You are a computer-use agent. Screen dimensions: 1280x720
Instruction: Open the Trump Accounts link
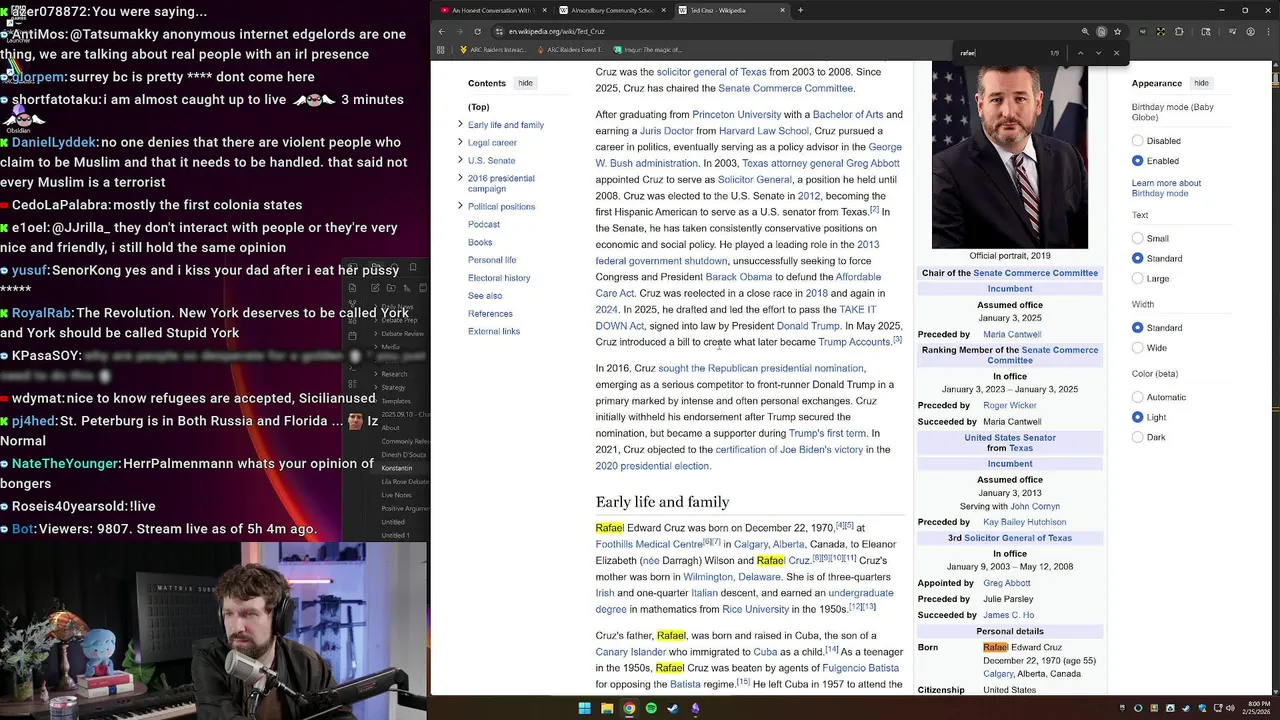[x=854, y=342]
